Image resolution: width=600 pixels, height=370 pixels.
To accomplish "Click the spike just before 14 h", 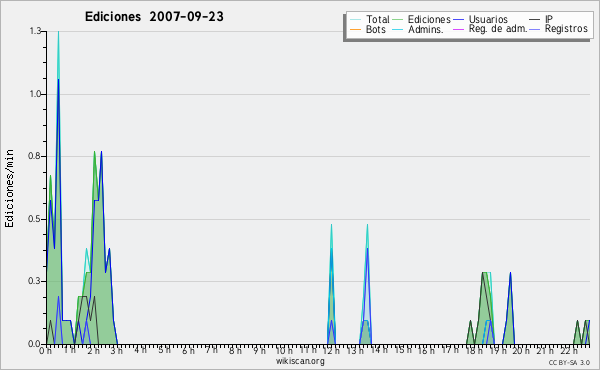I will pos(367,226).
